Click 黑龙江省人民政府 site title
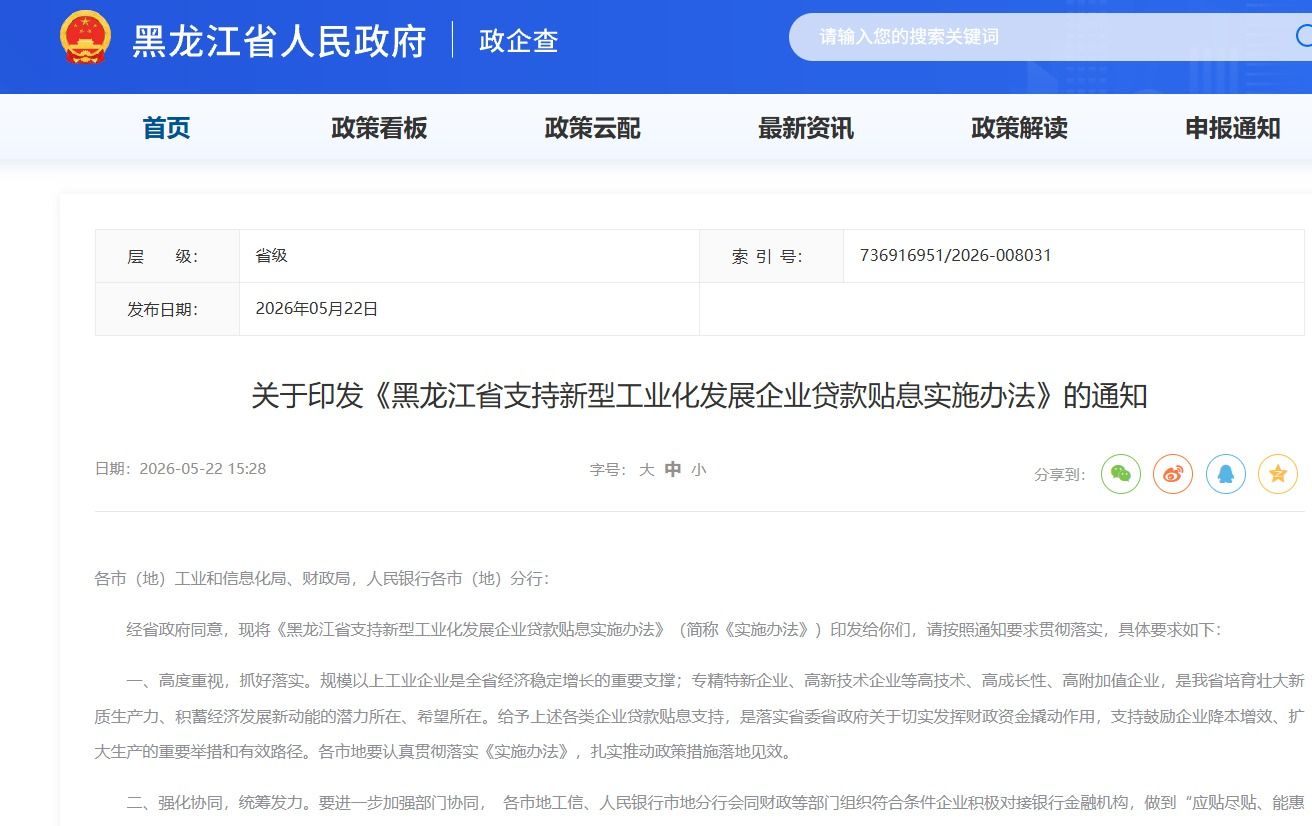The height and width of the screenshot is (826, 1312). 280,41
